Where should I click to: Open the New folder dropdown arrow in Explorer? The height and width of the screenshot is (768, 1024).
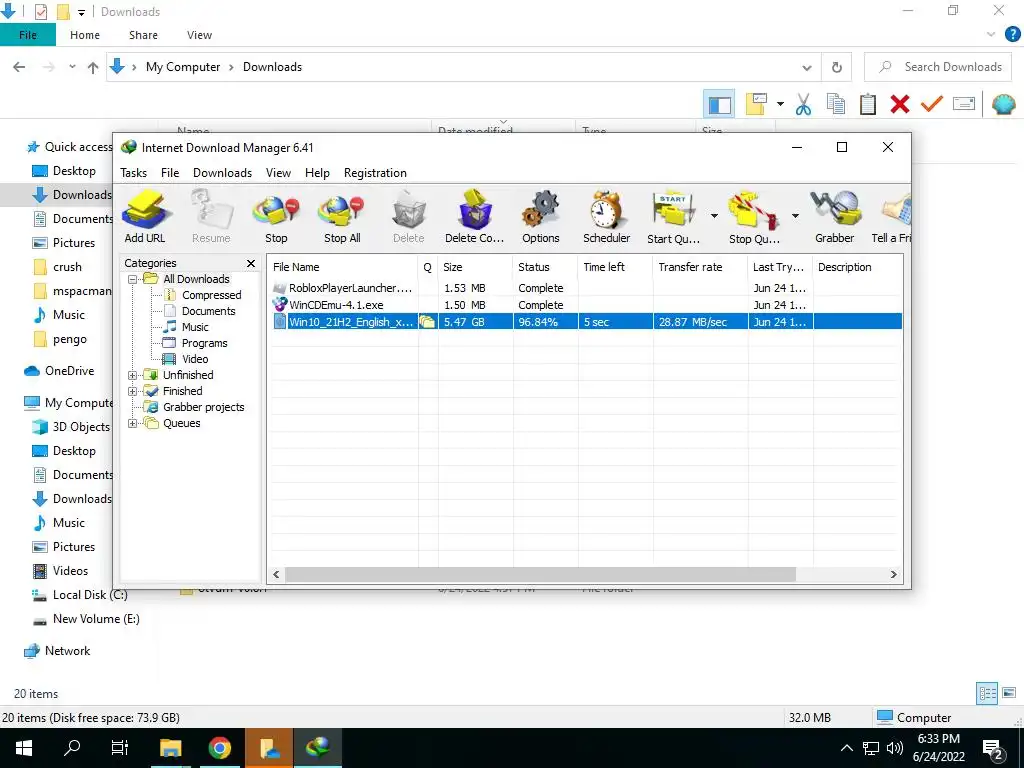tap(780, 104)
